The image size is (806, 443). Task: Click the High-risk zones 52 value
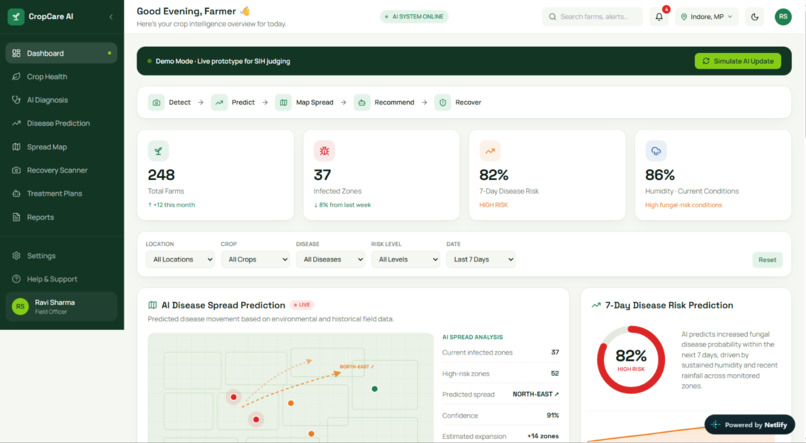[x=555, y=374]
